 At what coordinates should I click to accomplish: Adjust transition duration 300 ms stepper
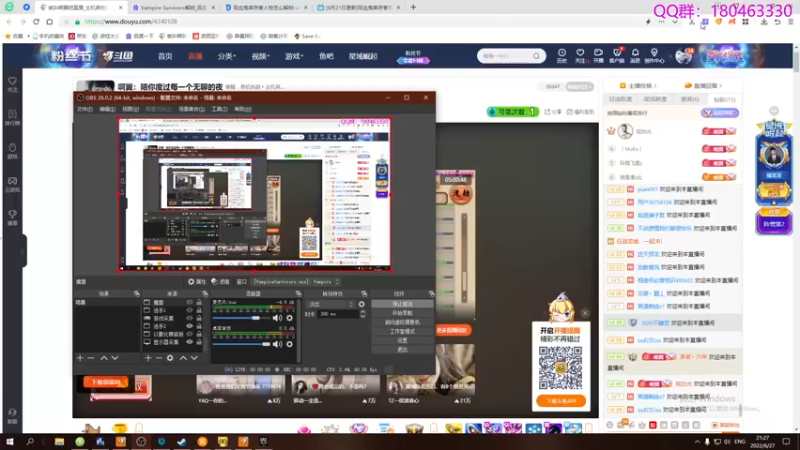[363, 314]
